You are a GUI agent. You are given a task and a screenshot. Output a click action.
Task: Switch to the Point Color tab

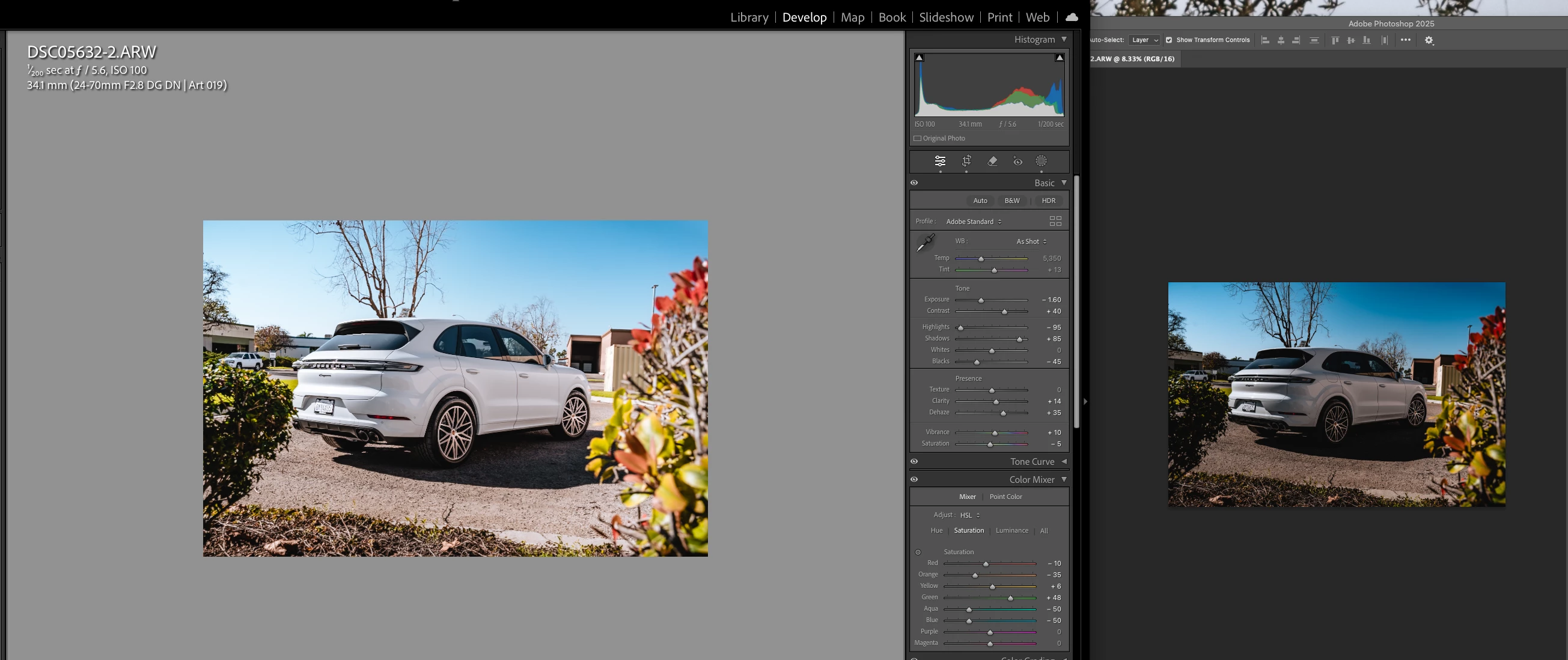click(1005, 497)
